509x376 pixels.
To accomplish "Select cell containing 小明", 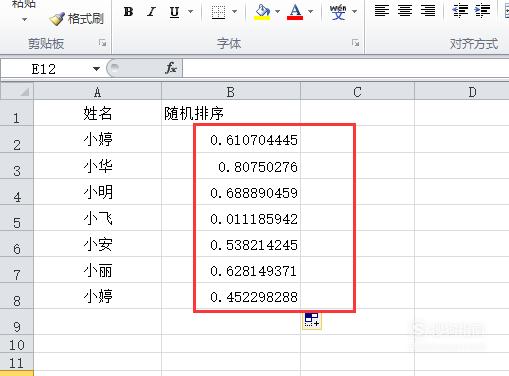I will tap(98, 192).
